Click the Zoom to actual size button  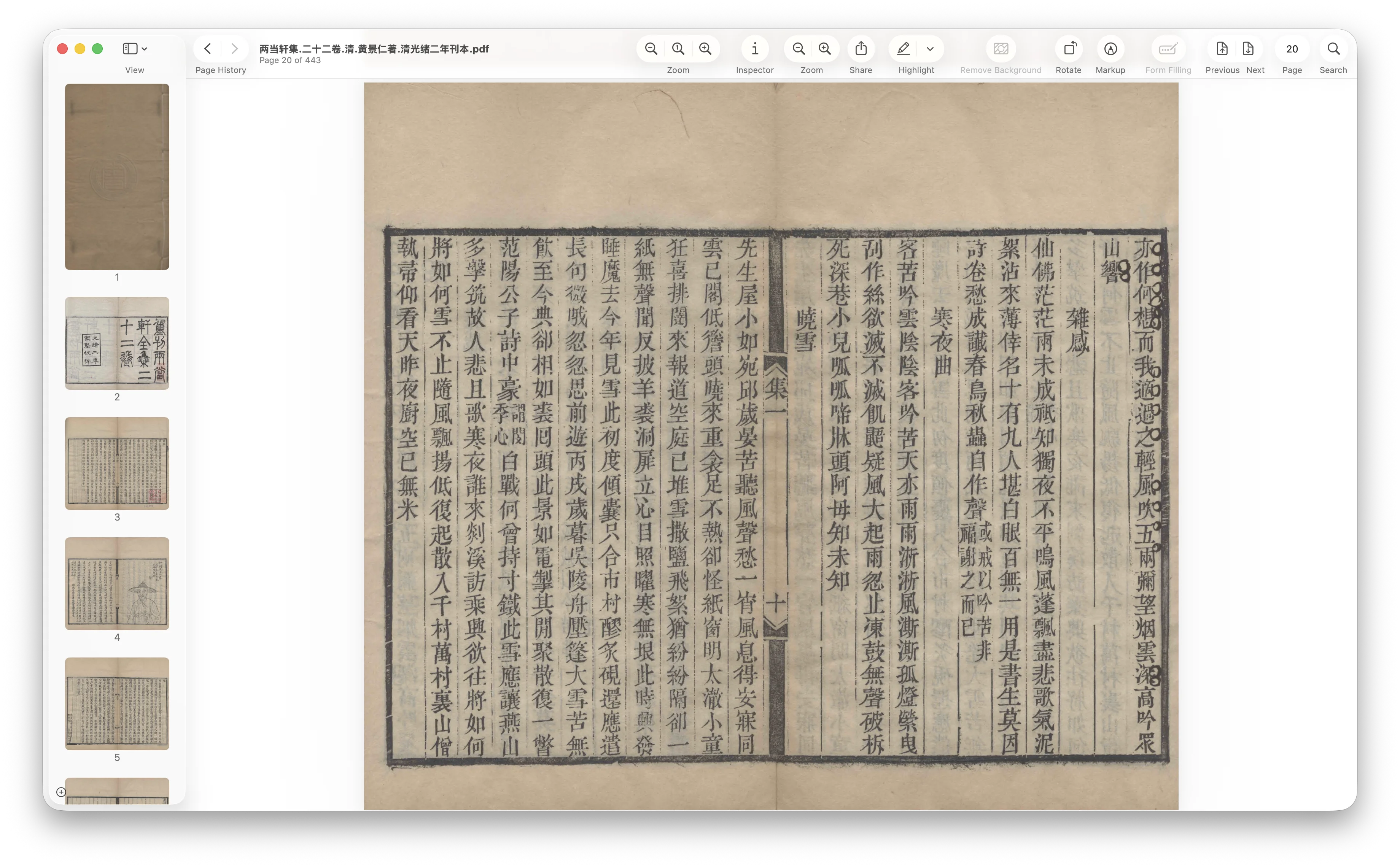678,49
